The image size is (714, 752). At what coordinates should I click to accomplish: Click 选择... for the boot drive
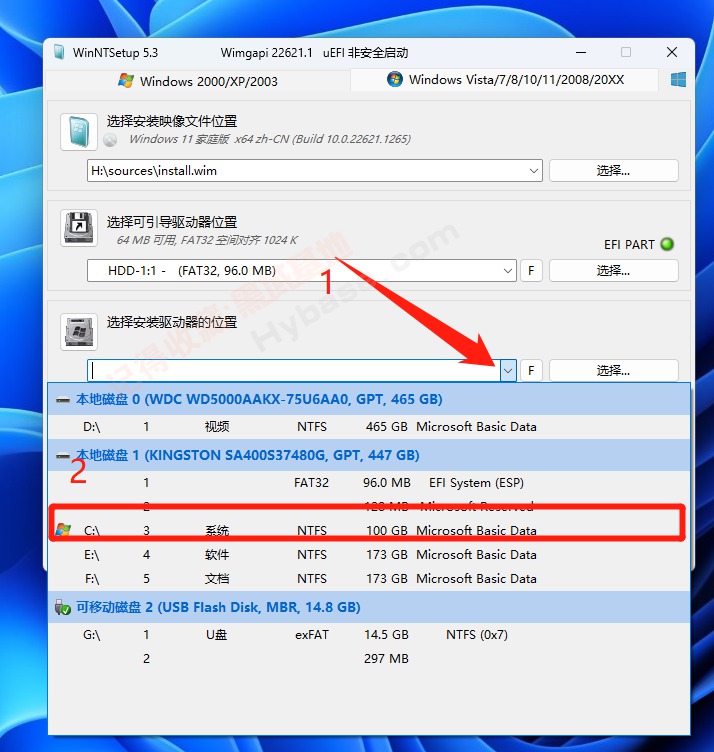(x=613, y=270)
